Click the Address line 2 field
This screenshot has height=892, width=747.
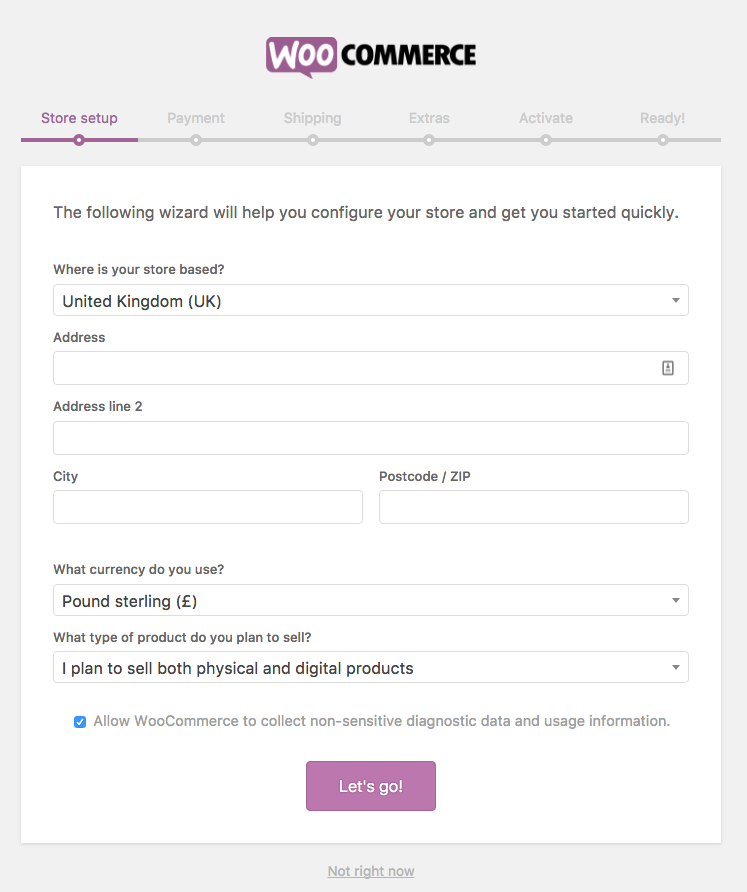[371, 438]
